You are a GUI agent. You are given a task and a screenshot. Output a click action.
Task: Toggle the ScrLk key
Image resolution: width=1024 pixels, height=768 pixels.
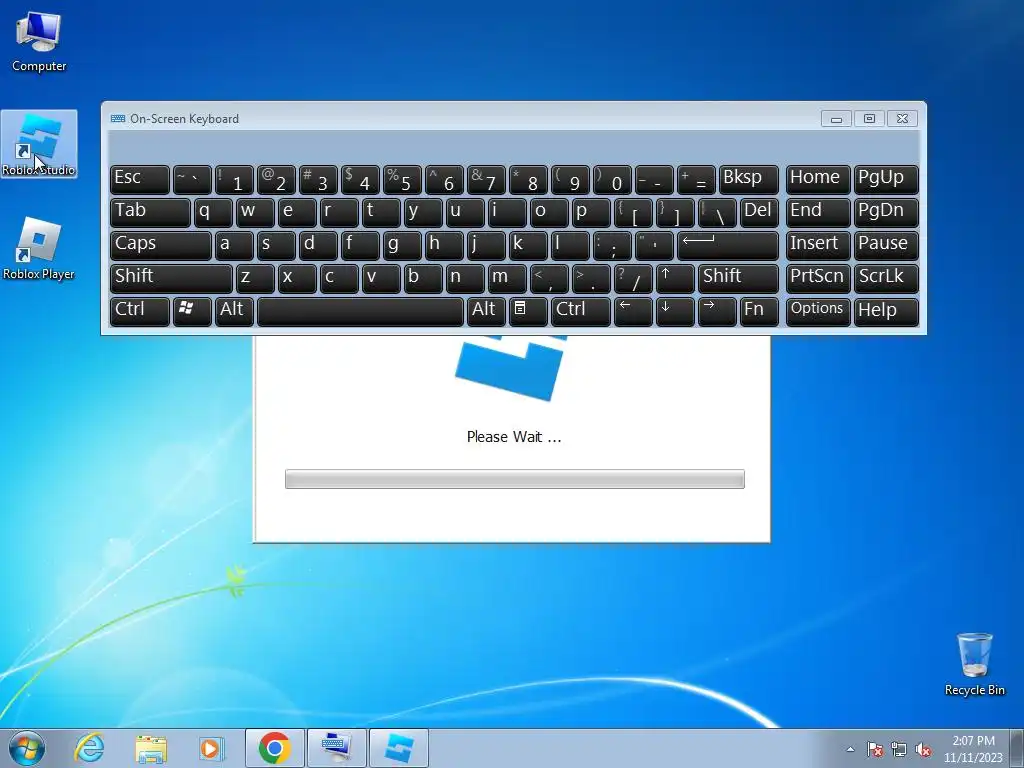[886, 278]
